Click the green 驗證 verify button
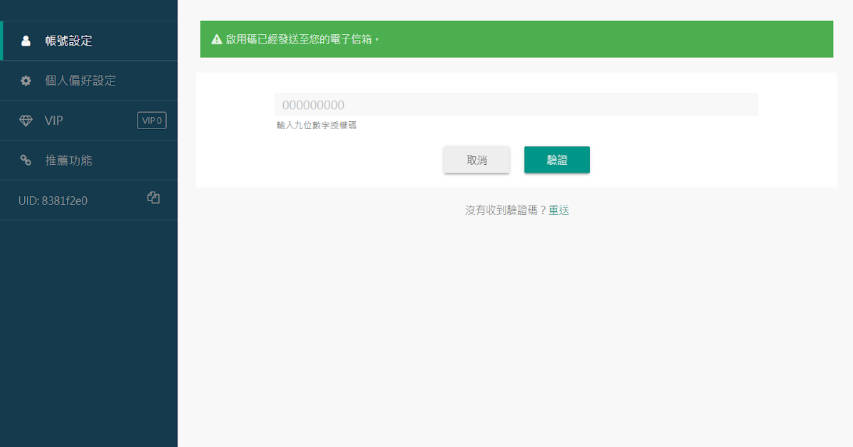This screenshot has width=853, height=447. pos(557,160)
